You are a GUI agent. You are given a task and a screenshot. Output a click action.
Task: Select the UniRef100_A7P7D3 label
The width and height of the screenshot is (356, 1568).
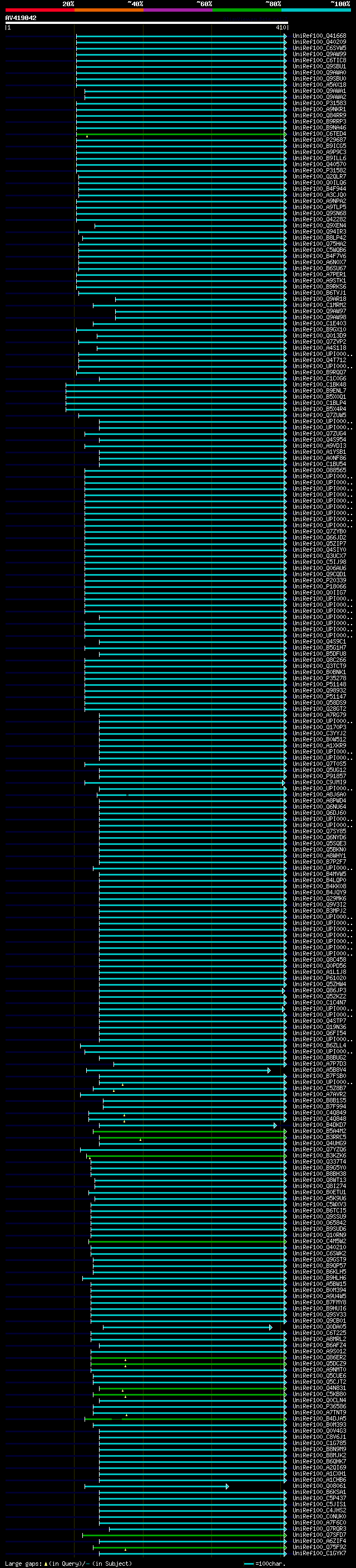[x=319, y=1064]
